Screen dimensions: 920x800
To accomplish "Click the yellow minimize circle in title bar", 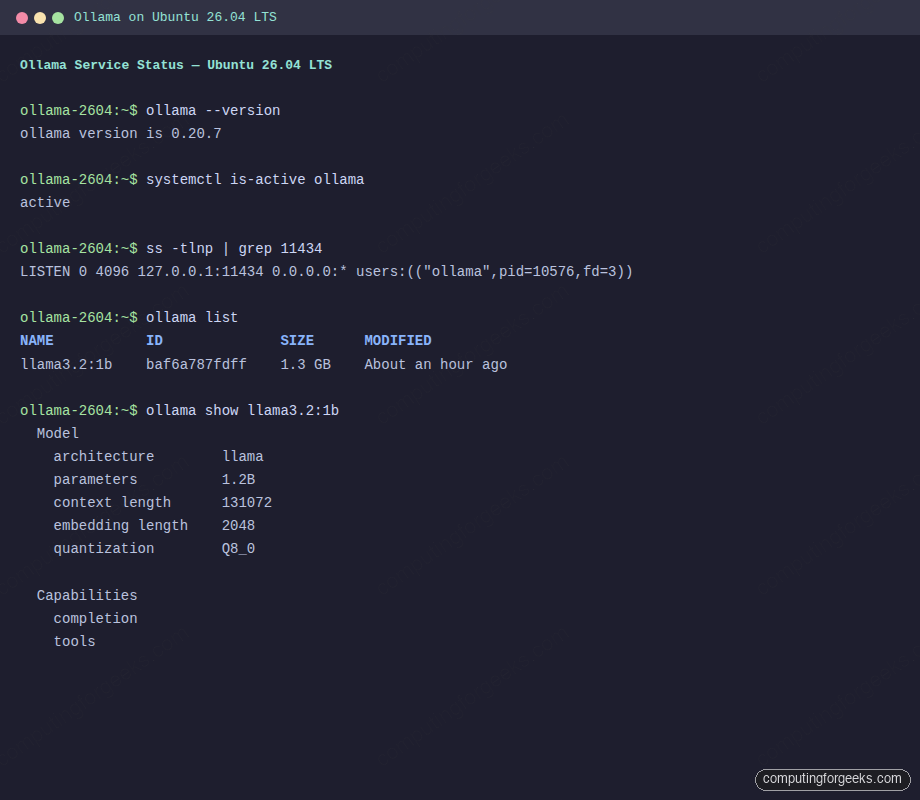I will click(39, 17).
